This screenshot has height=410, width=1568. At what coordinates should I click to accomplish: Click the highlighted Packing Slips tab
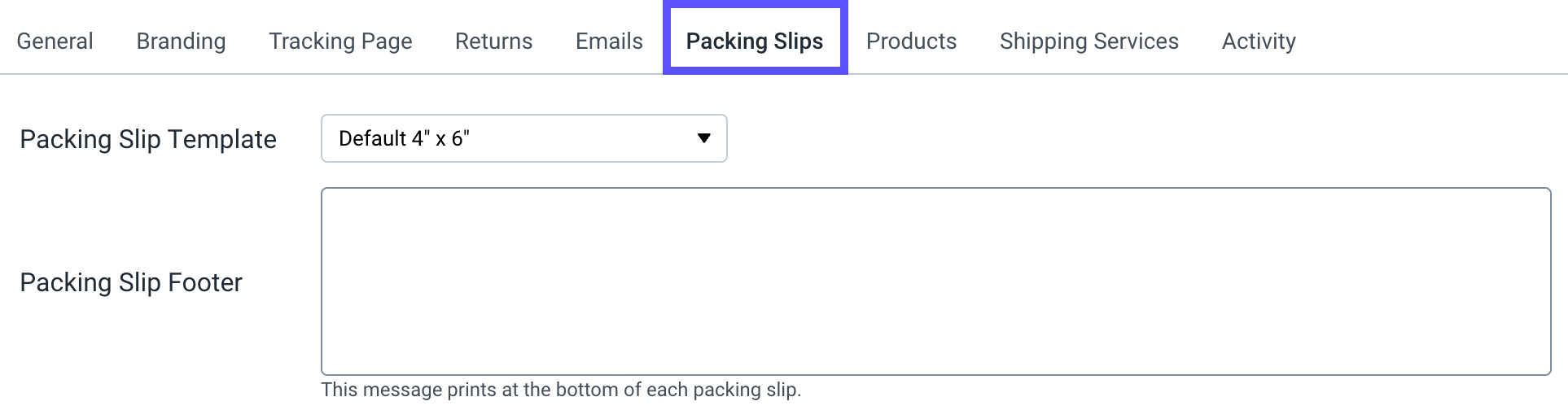click(x=754, y=41)
